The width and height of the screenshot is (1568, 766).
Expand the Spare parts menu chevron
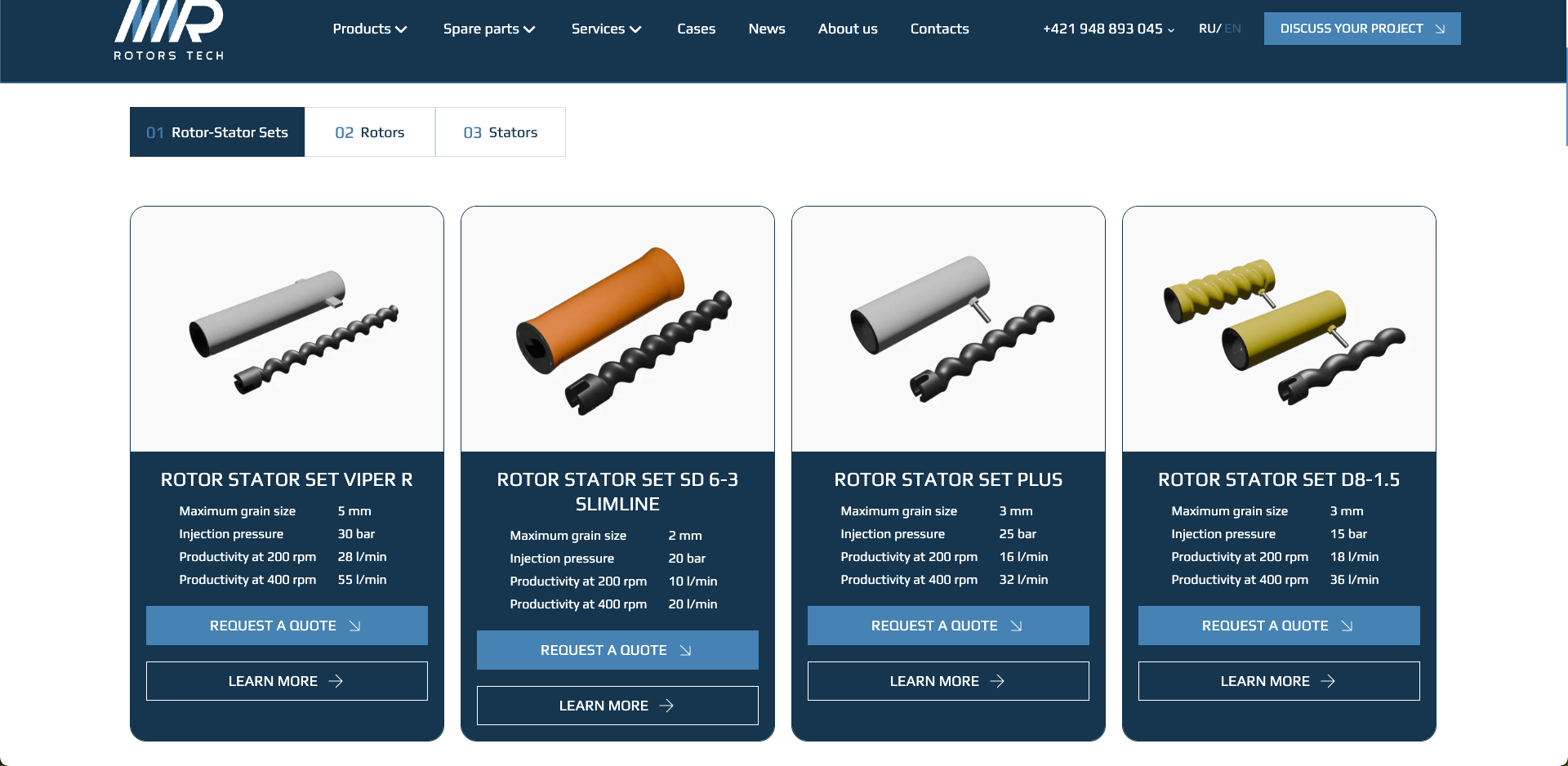pyautogui.click(x=529, y=29)
